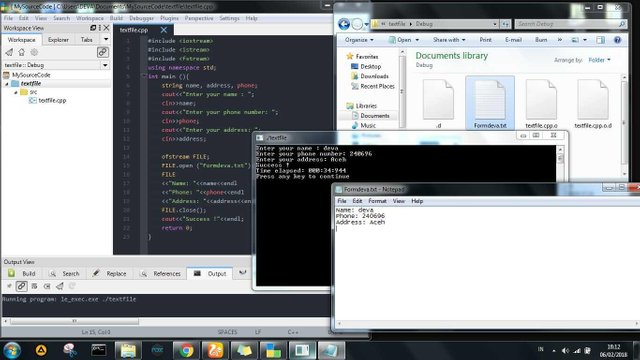The height and width of the screenshot is (360, 640).
Task: Open Recent Places in navigation pane
Action: pyautogui.click(x=373, y=86)
